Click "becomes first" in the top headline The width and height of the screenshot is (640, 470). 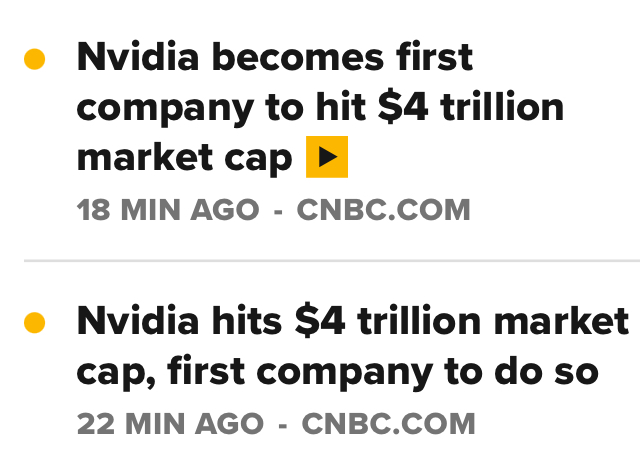click(341, 58)
